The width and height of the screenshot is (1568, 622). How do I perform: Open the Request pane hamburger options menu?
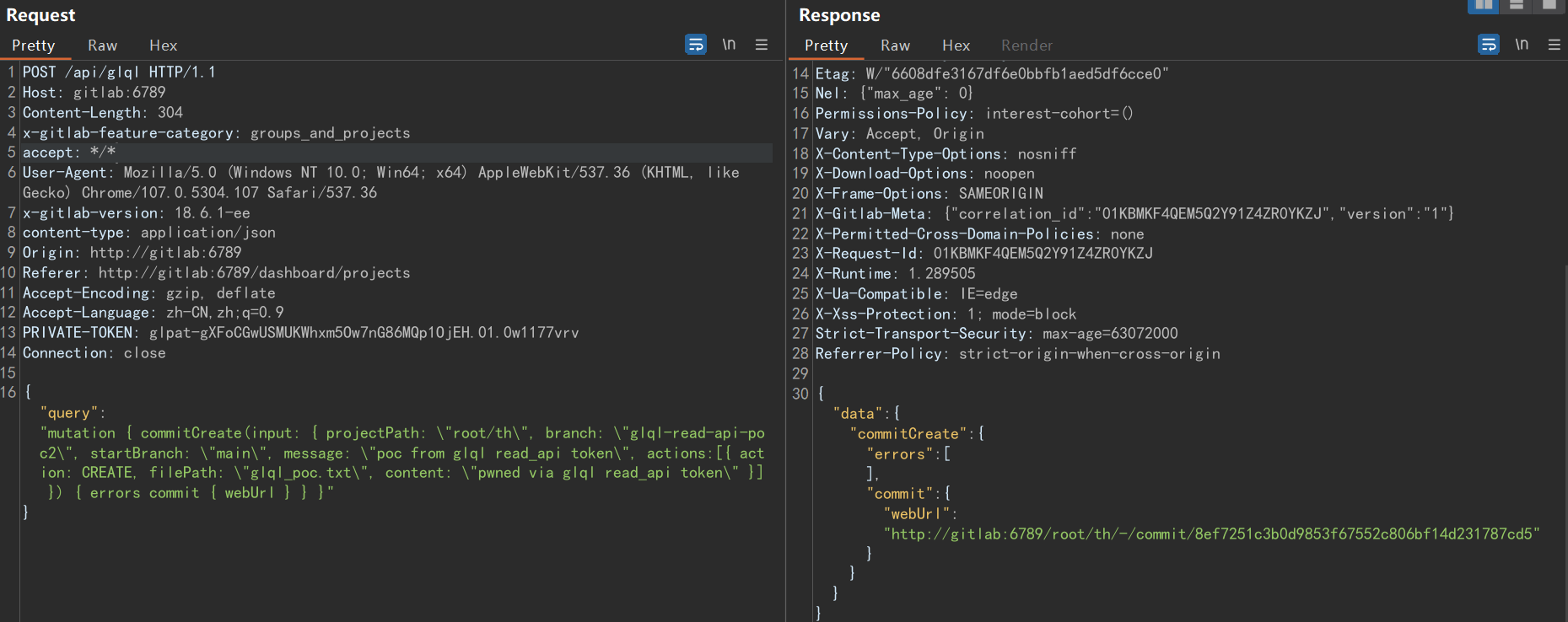coord(762,45)
